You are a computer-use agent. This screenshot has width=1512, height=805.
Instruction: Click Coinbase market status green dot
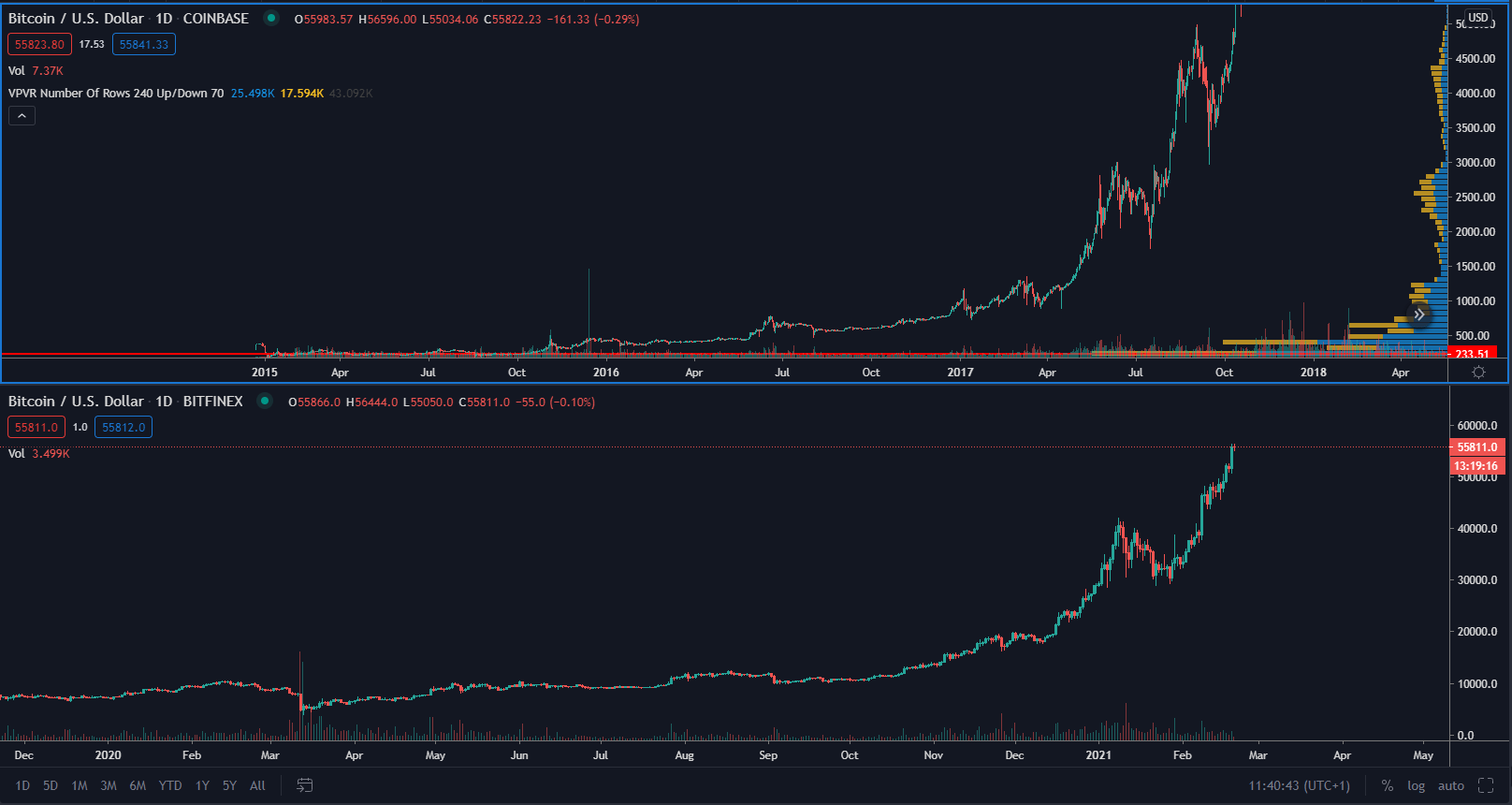[271, 18]
